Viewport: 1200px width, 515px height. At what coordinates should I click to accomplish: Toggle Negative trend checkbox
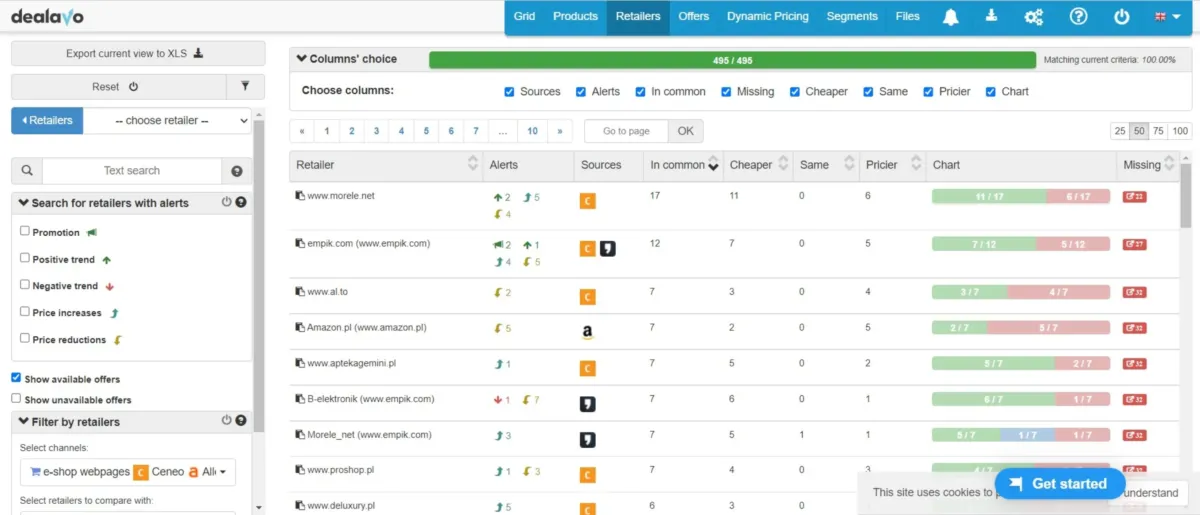[25, 285]
